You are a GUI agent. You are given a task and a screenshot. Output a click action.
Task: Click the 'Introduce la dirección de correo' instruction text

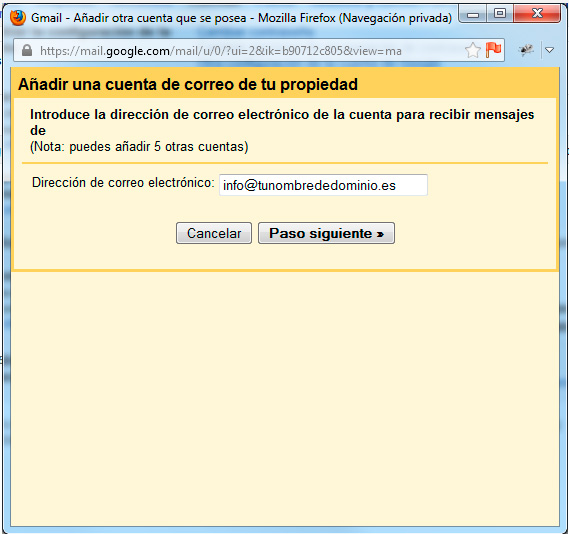click(282, 122)
